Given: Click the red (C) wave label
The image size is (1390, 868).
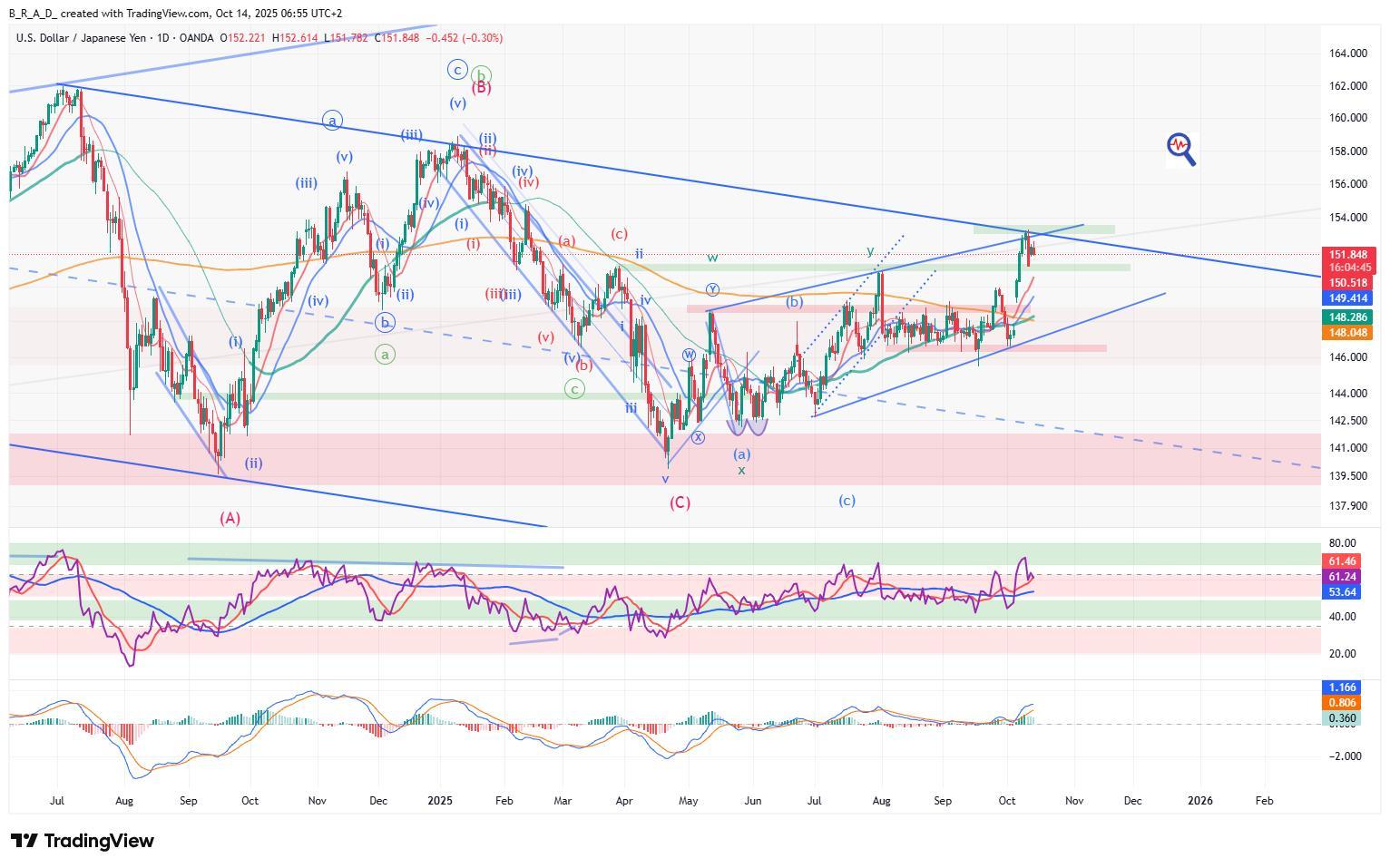Looking at the screenshot, I should [680, 502].
